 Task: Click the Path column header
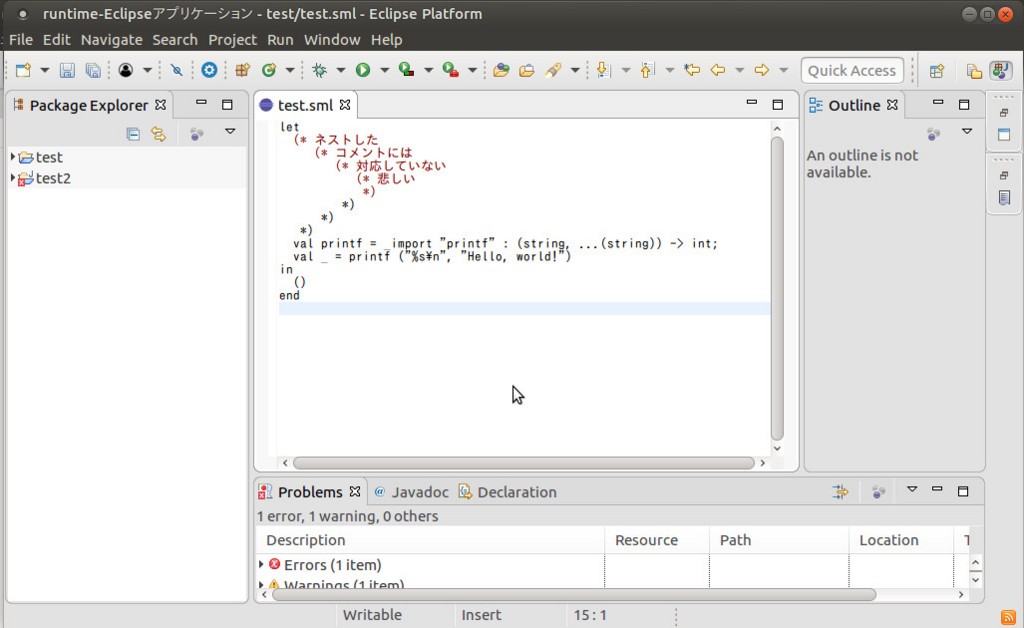779,541
